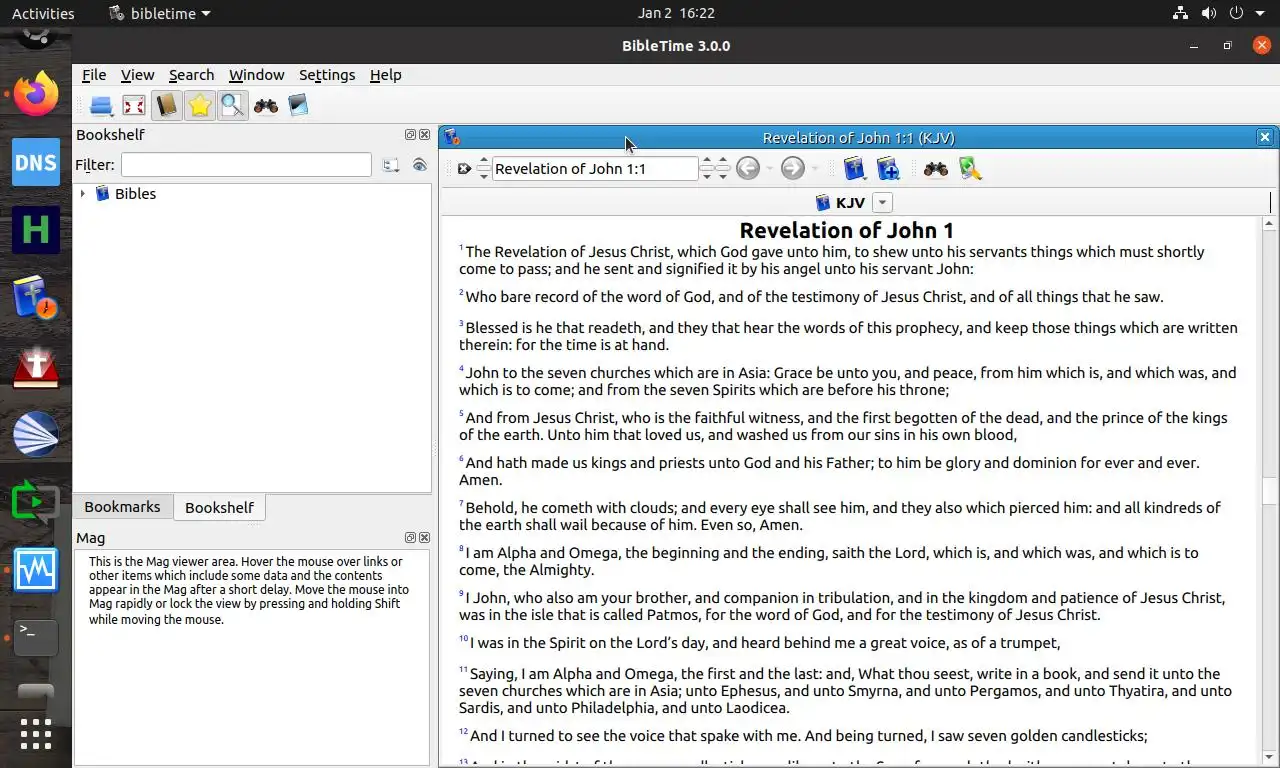Click the book scroller left of reference

coord(484,169)
